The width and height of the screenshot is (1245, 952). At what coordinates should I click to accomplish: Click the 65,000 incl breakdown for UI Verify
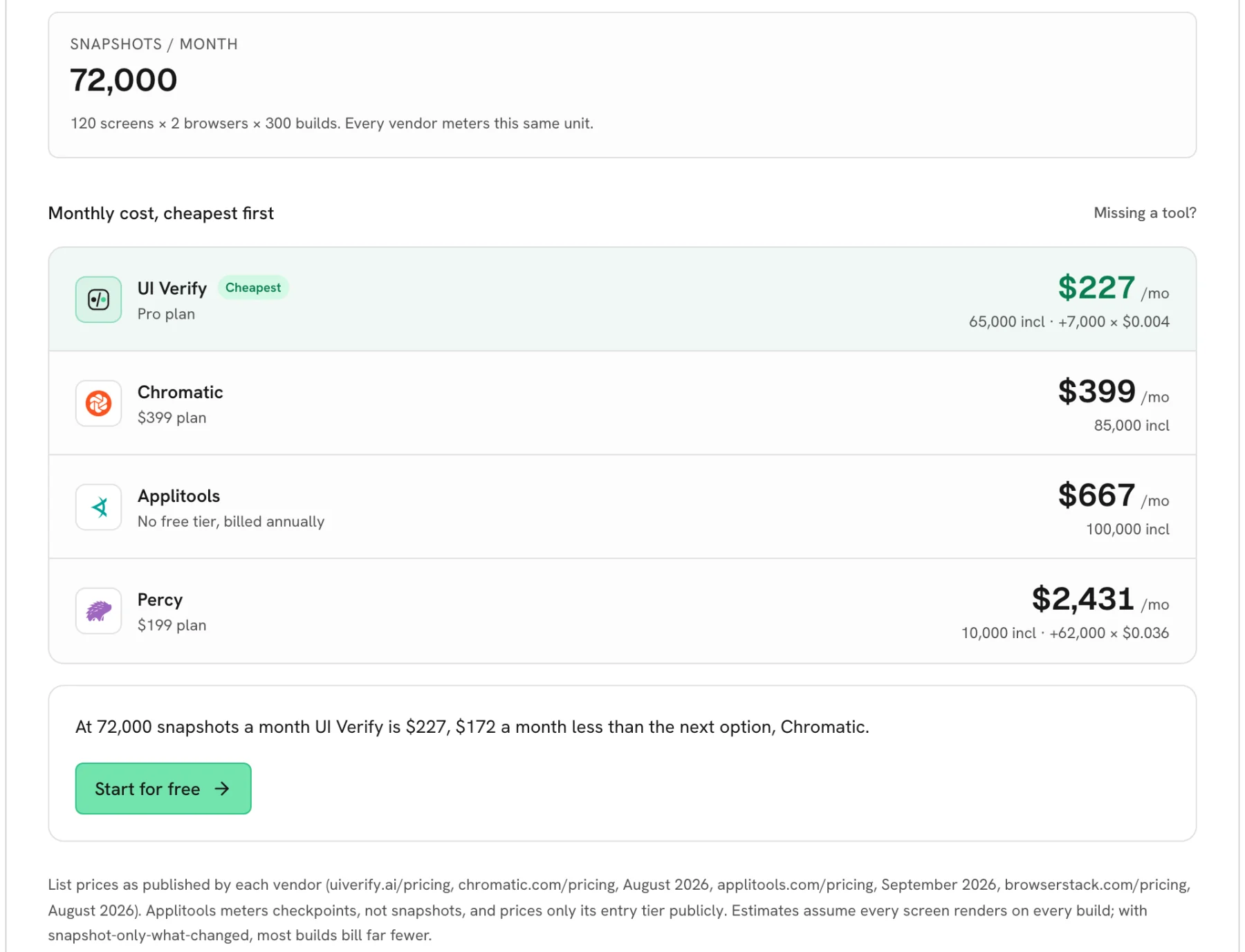[1069, 321]
